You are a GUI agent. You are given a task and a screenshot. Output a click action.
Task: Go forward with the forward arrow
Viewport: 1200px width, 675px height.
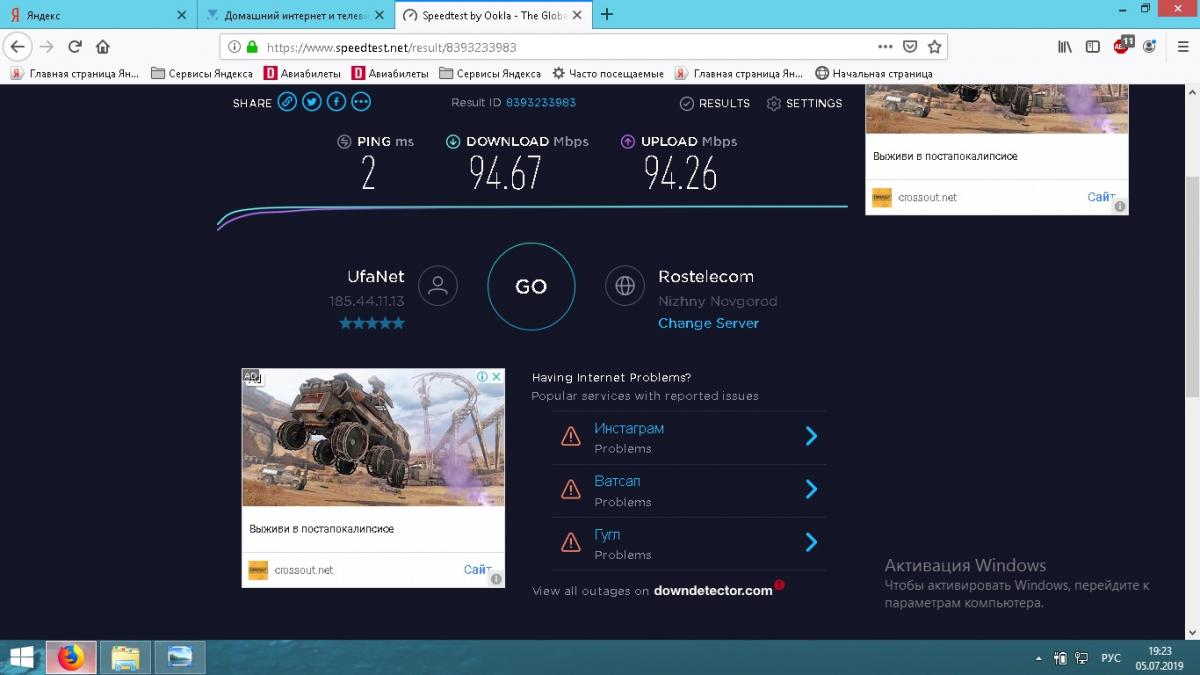pyautogui.click(x=46, y=46)
